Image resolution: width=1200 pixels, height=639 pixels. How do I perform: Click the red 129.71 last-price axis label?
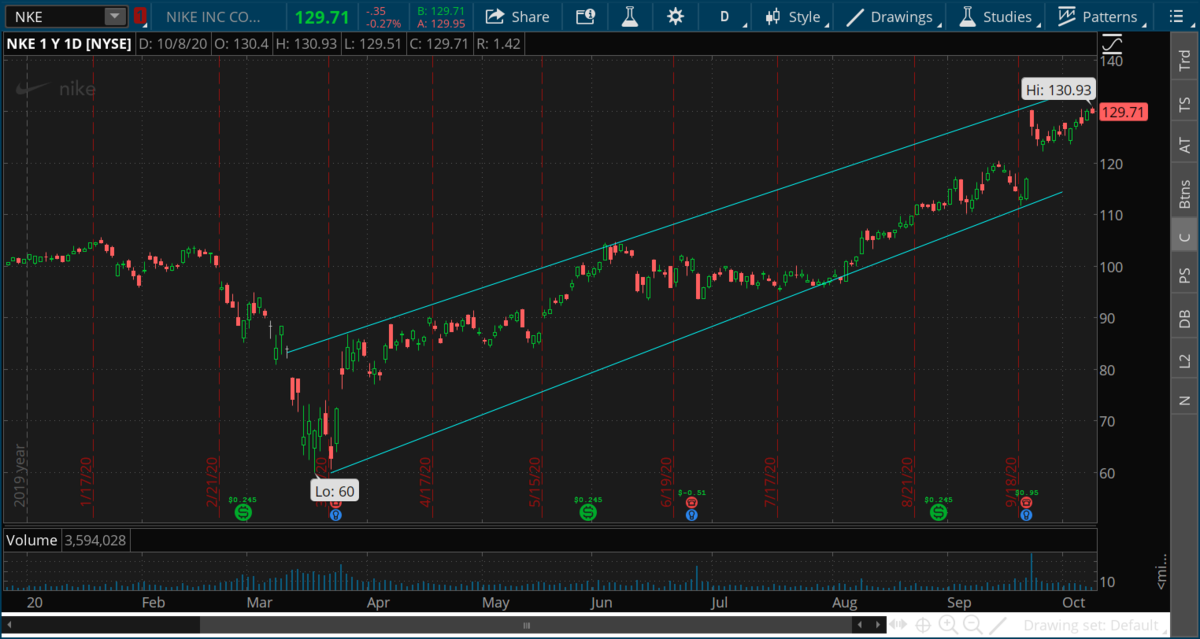coord(1123,112)
